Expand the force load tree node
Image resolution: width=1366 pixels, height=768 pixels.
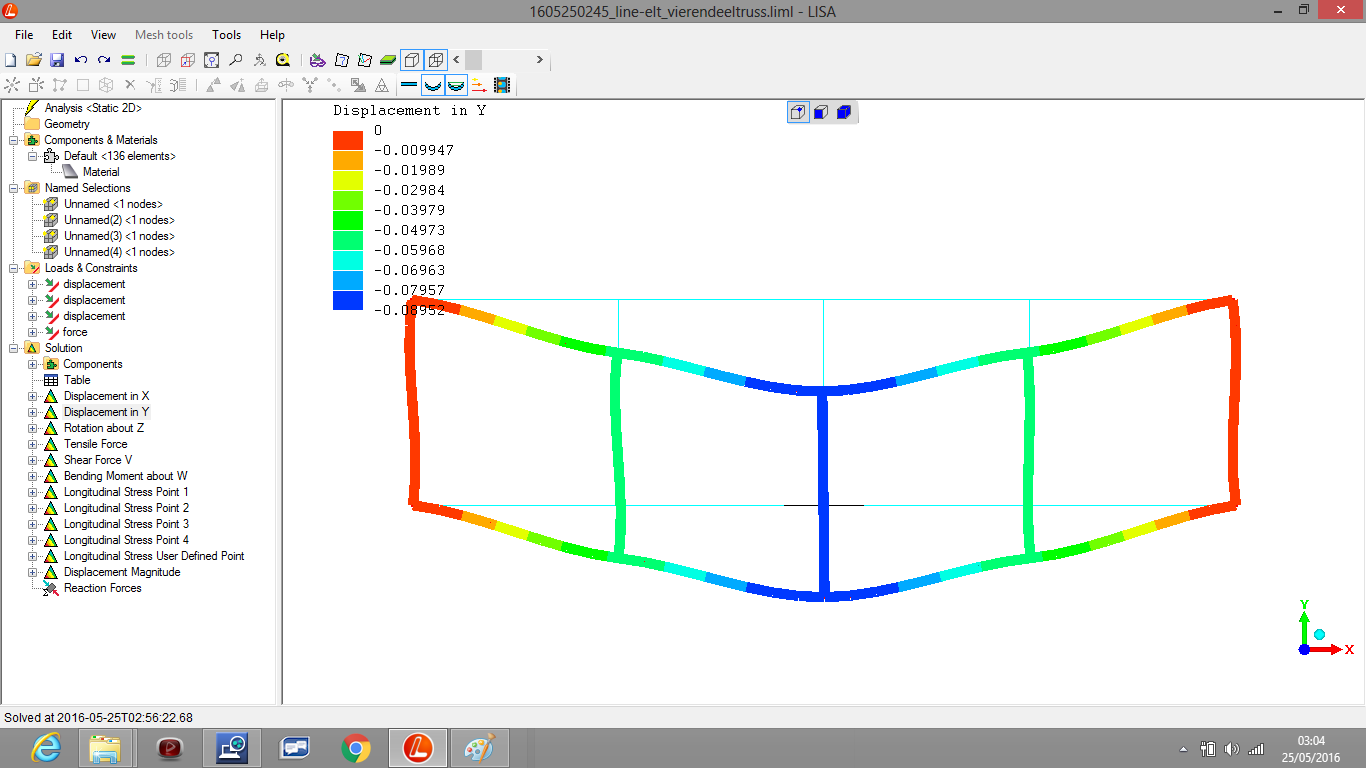click(x=33, y=332)
